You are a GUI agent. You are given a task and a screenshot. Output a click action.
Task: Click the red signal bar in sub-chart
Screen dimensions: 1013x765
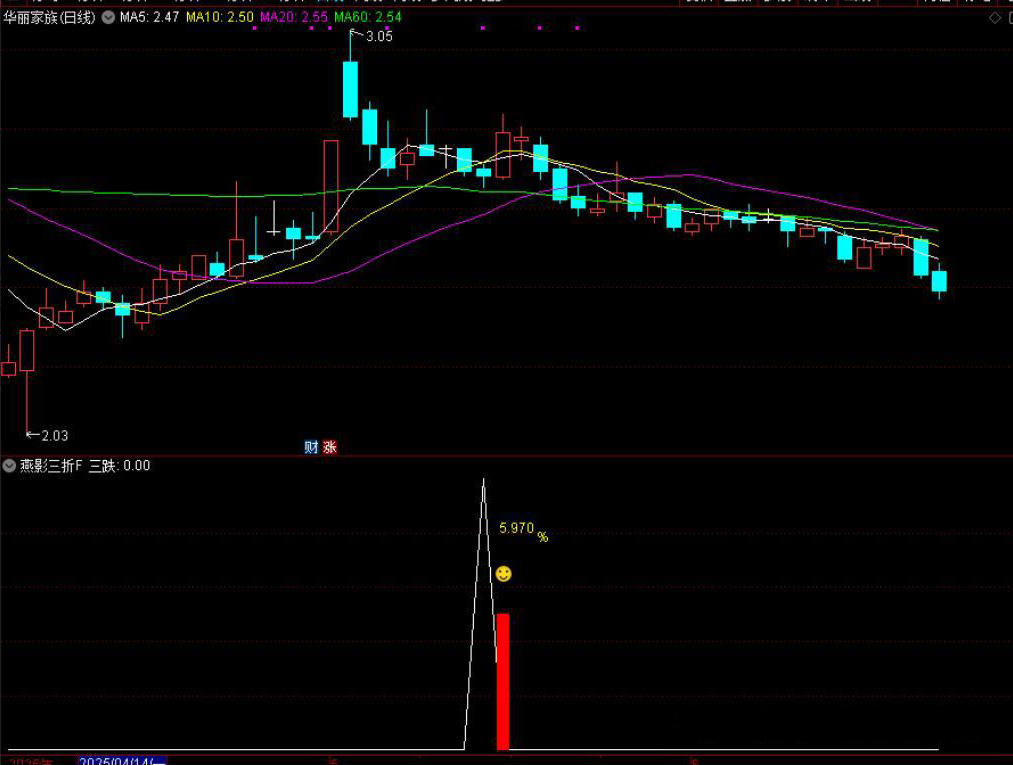tap(503, 680)
